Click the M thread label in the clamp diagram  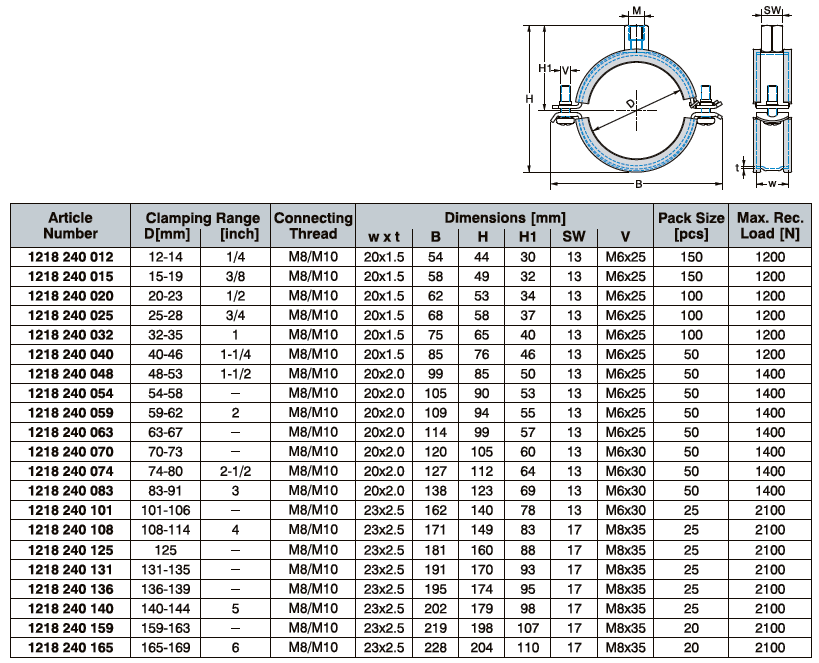coord(637,12)
